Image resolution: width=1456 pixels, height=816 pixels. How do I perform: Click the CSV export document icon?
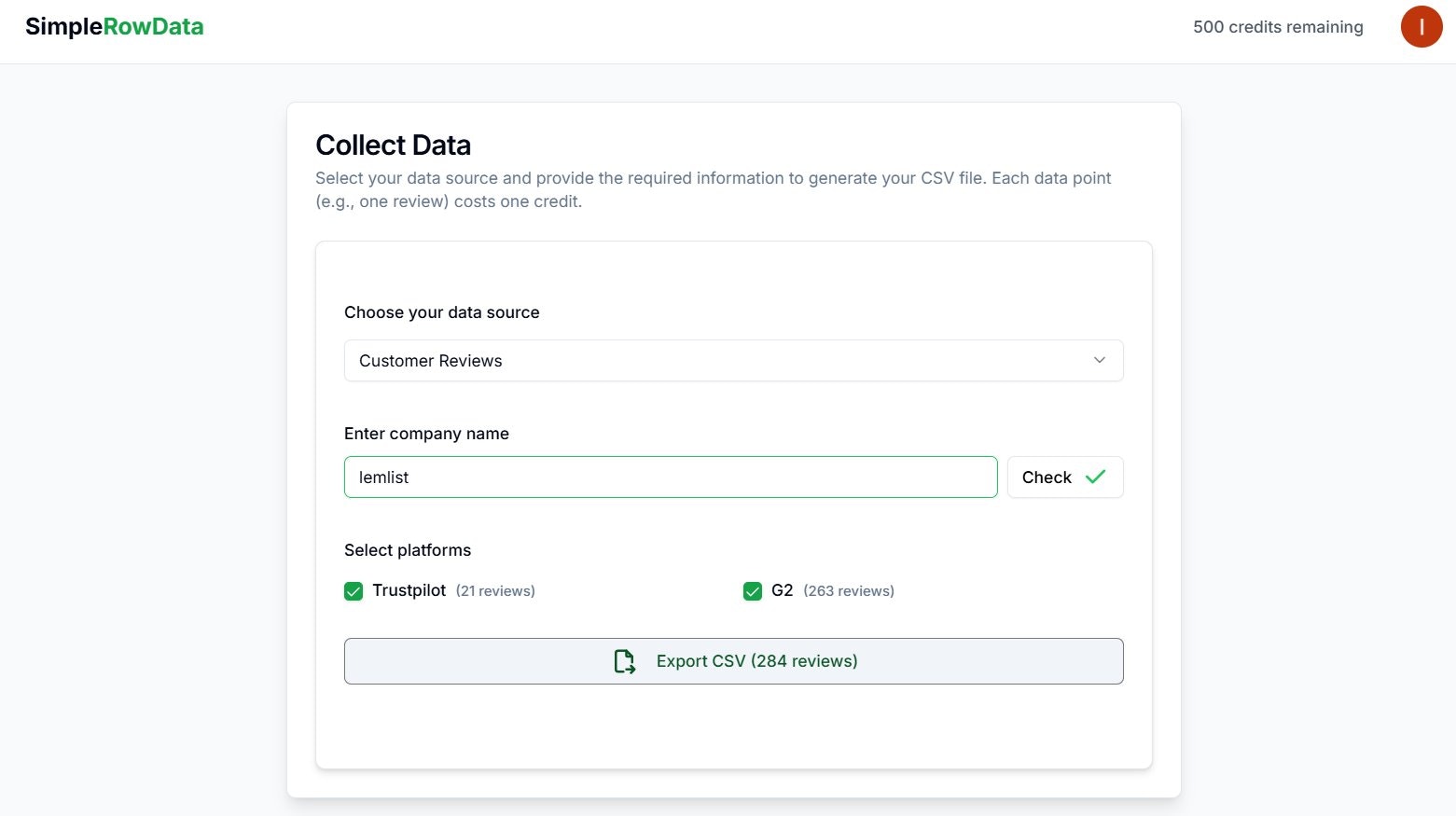624,661
